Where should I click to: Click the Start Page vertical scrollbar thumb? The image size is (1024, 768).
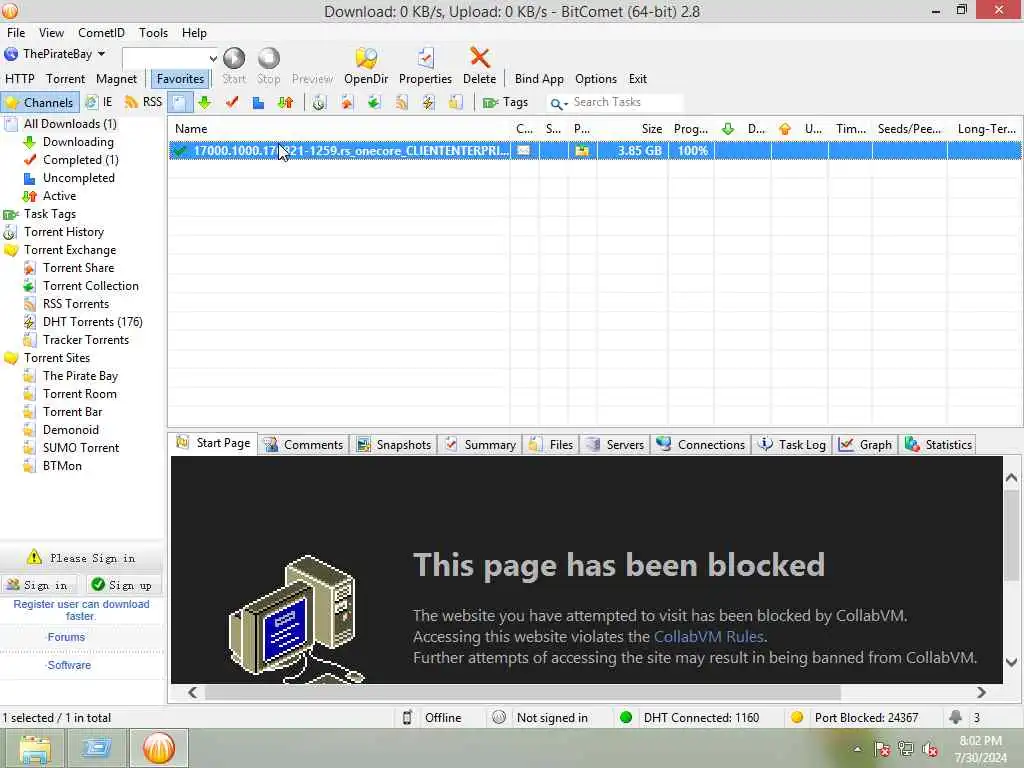coord(1011,536)
